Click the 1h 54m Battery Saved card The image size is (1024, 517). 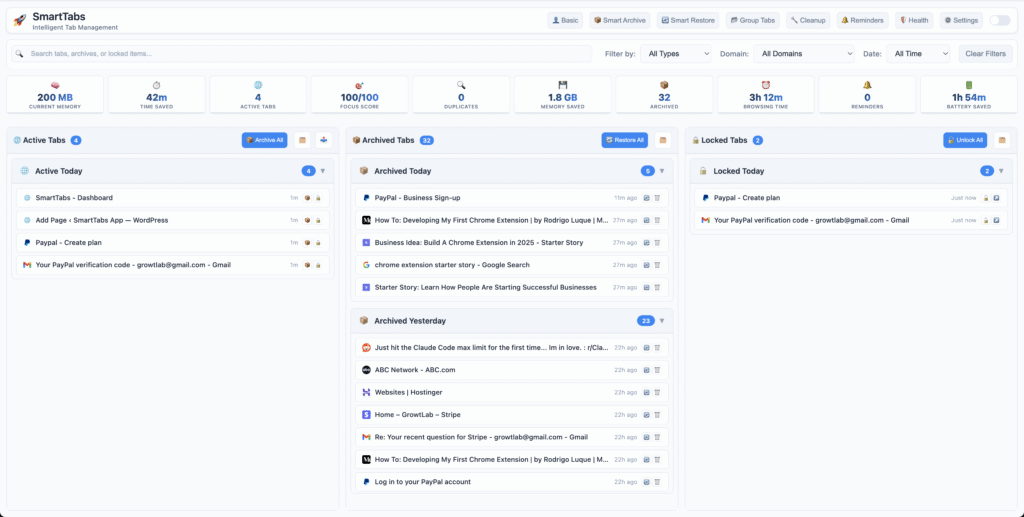[969, 95]
